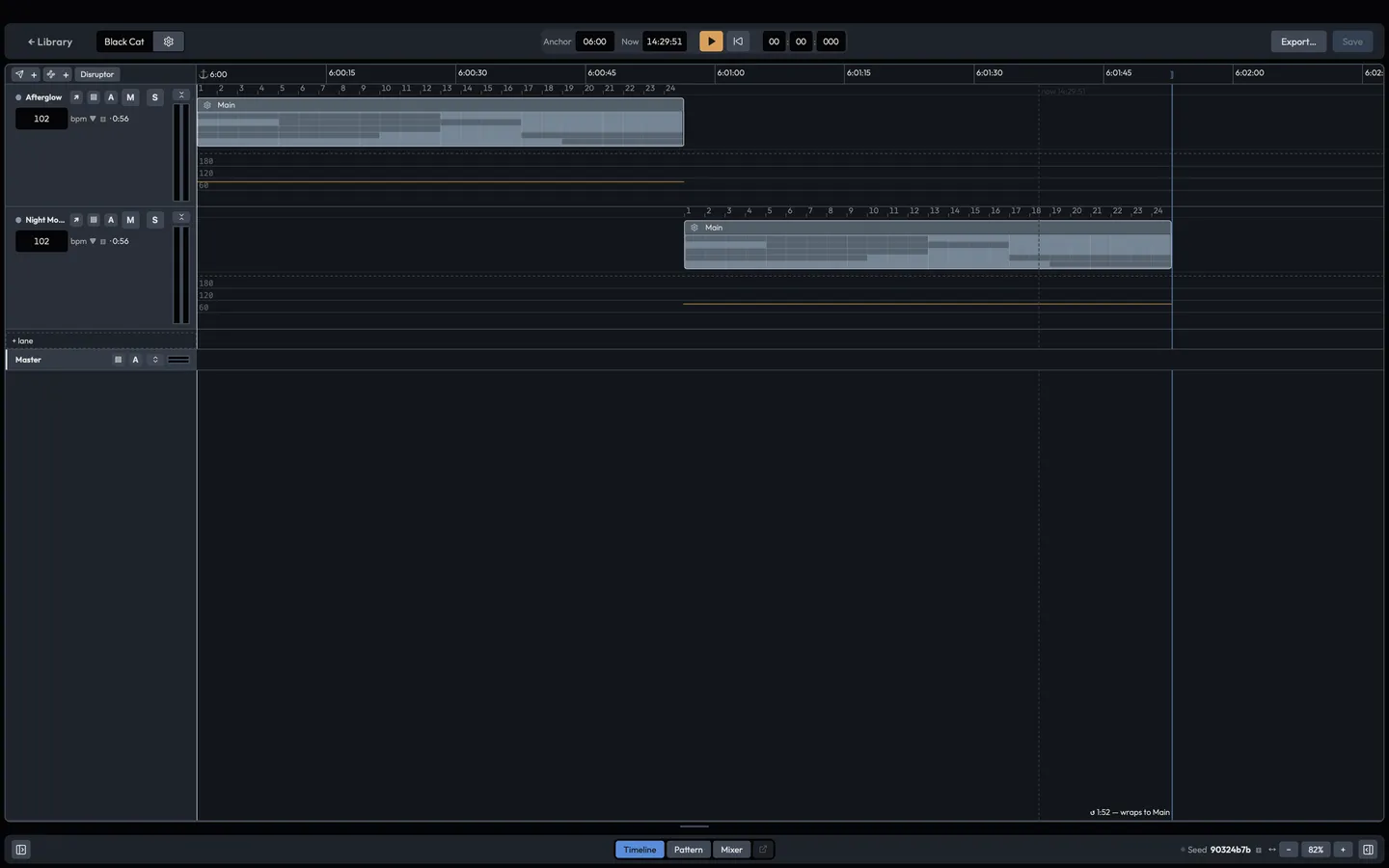Image resolution: width=1389 pixels, height=868 pixels.
Task: Go back to Library
Action: tap(50, 41)
